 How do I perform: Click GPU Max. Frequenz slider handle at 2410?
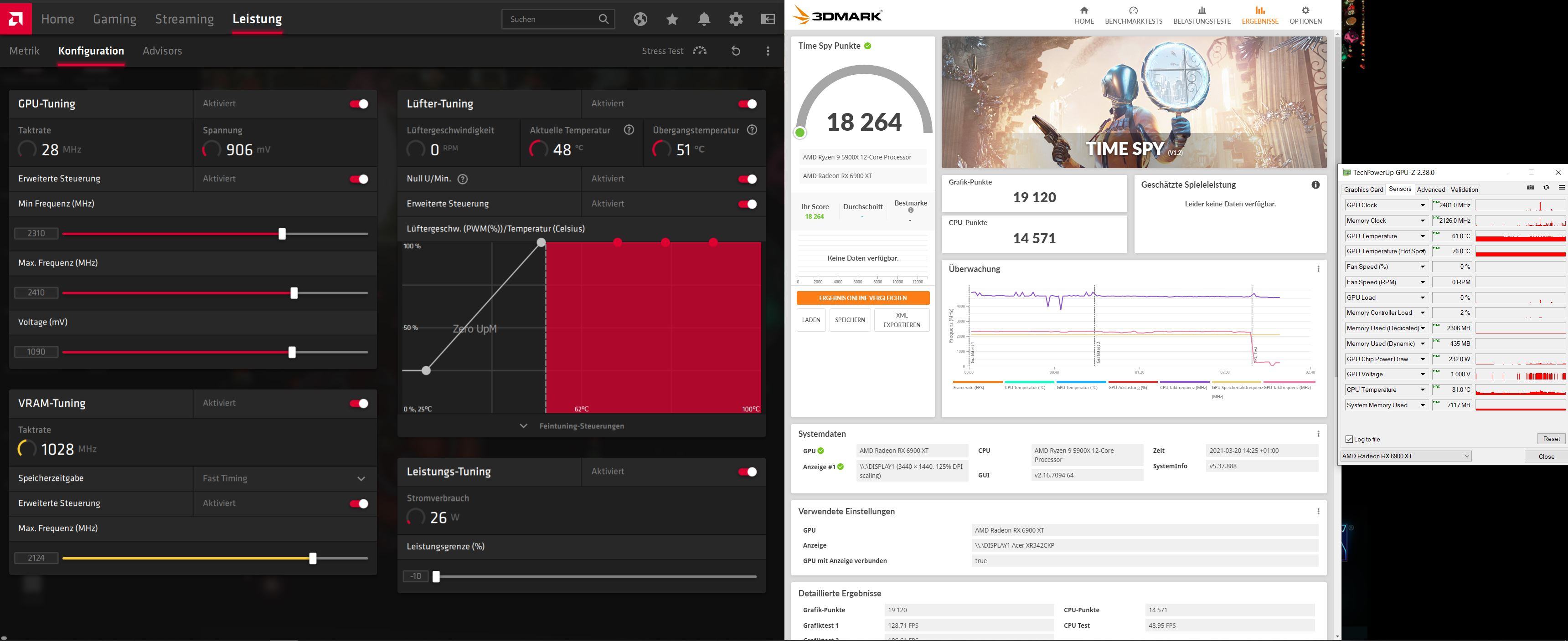294,293
